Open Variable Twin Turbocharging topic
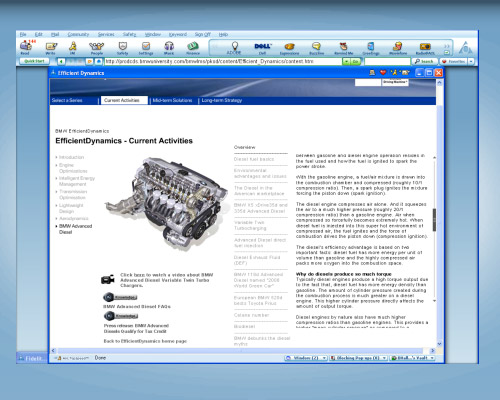 (x=250, y=225)
